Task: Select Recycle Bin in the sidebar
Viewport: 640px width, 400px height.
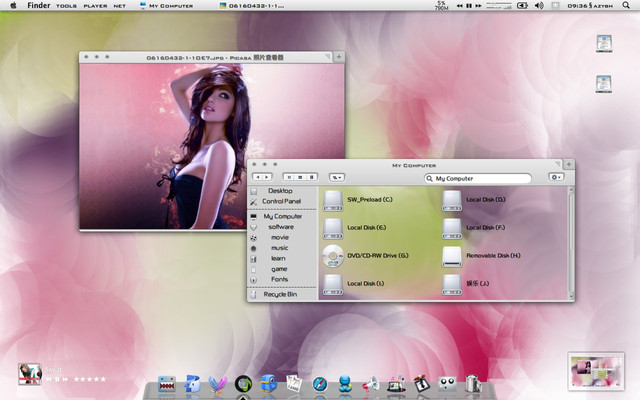Action: point(279,295)
